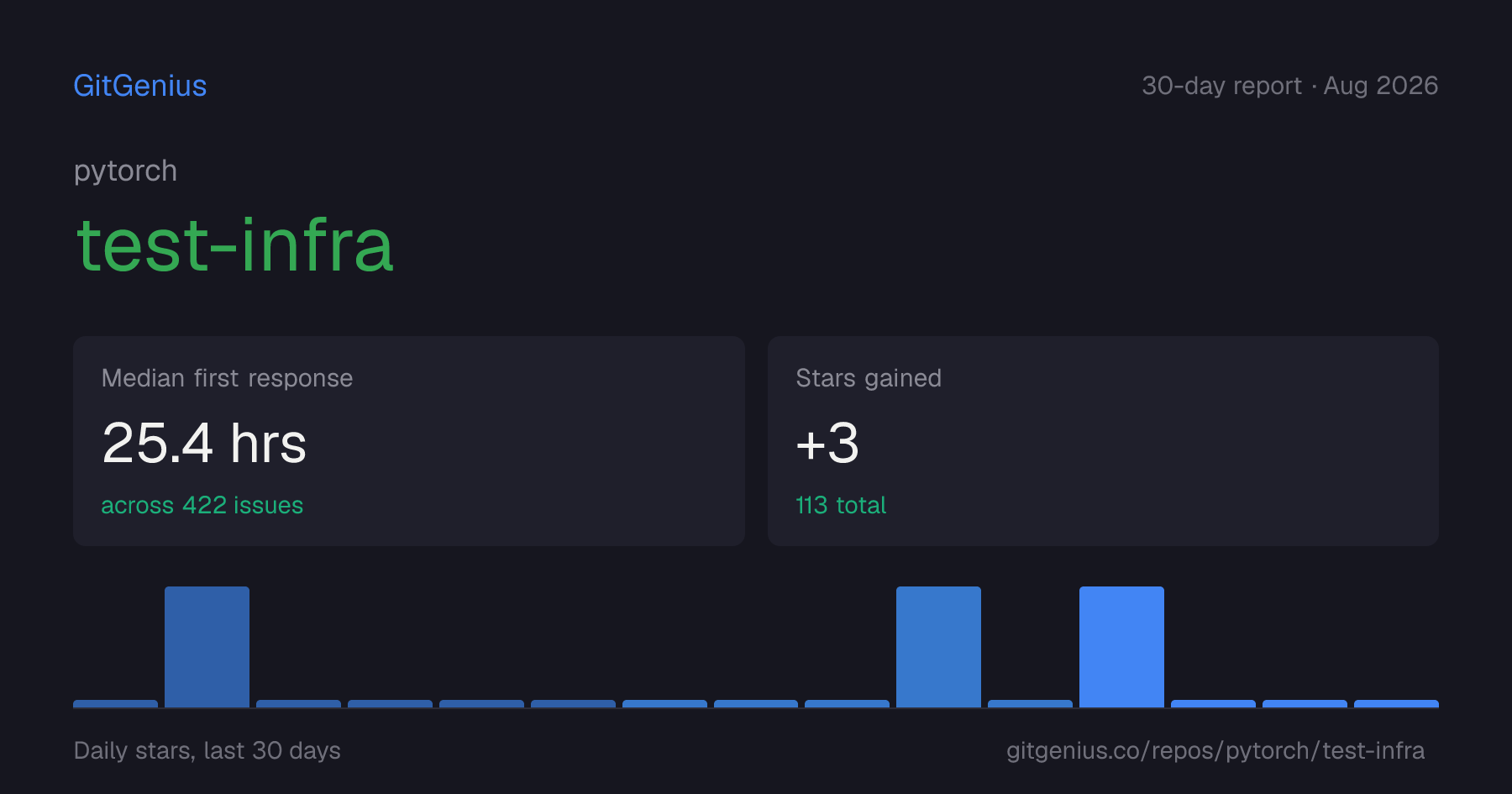Select the 113 total stars text
This screenshot has height=794, width=1512.
[x=841, y=505]
